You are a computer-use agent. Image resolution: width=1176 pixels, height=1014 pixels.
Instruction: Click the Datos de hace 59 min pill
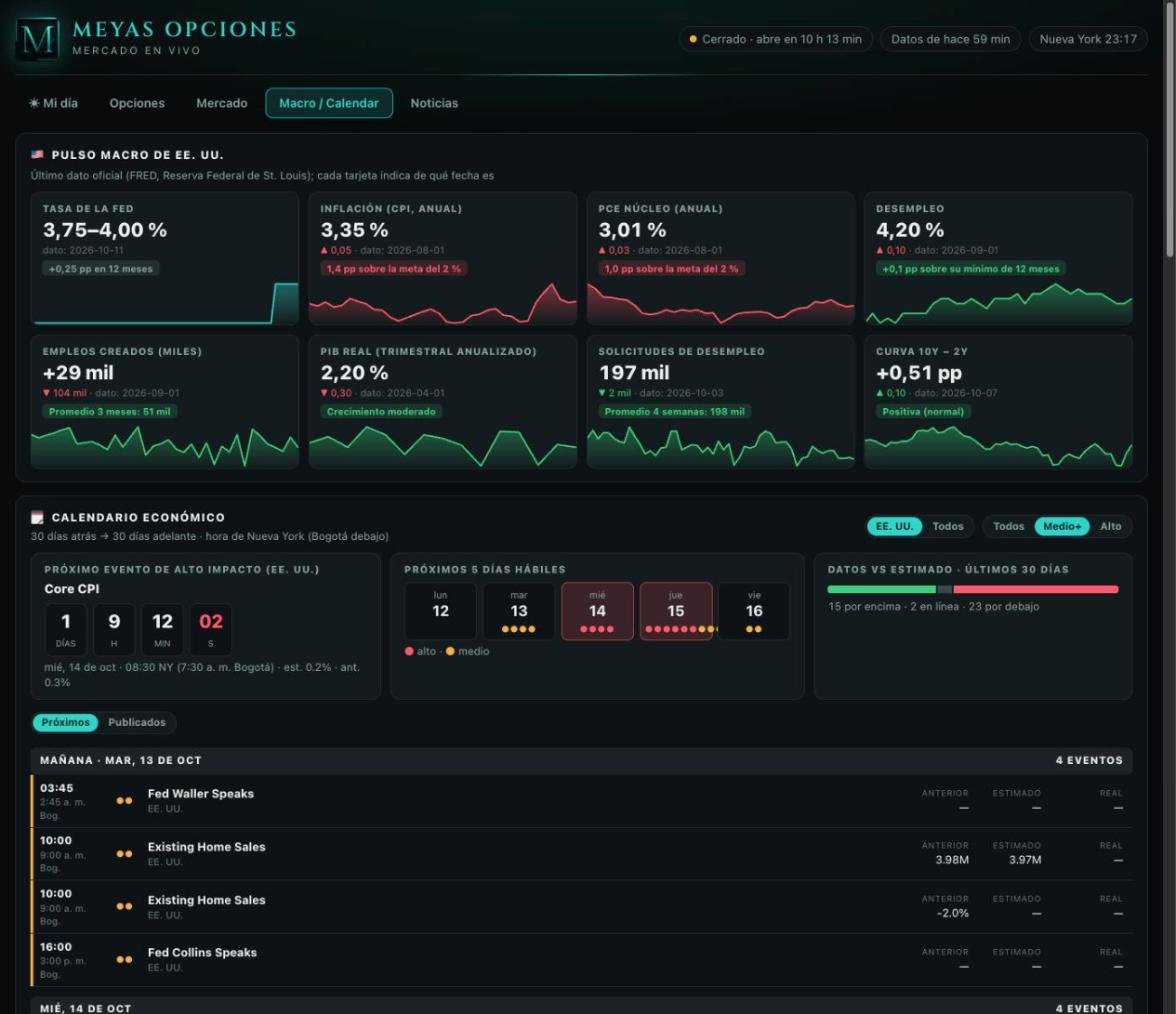(950, 39)
